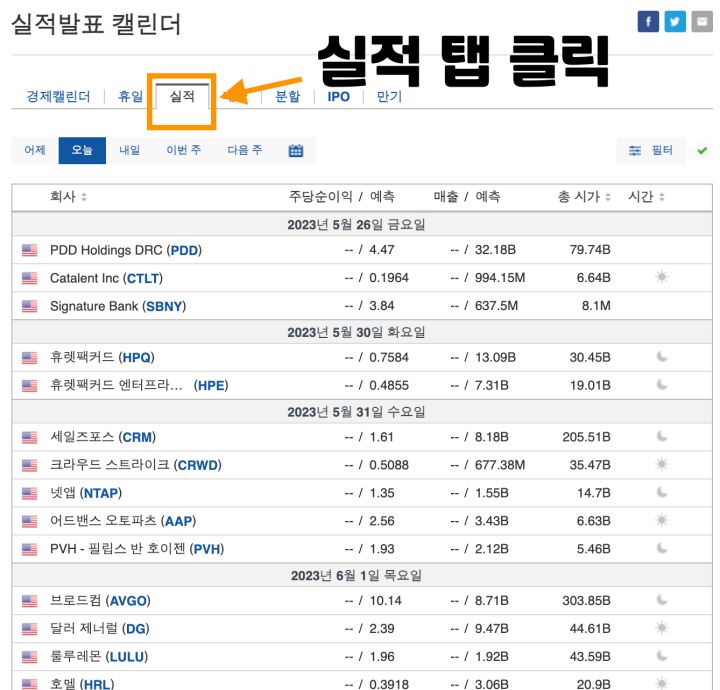
Task: Click the sun icon in Catalent row
Action: point(662,277)
